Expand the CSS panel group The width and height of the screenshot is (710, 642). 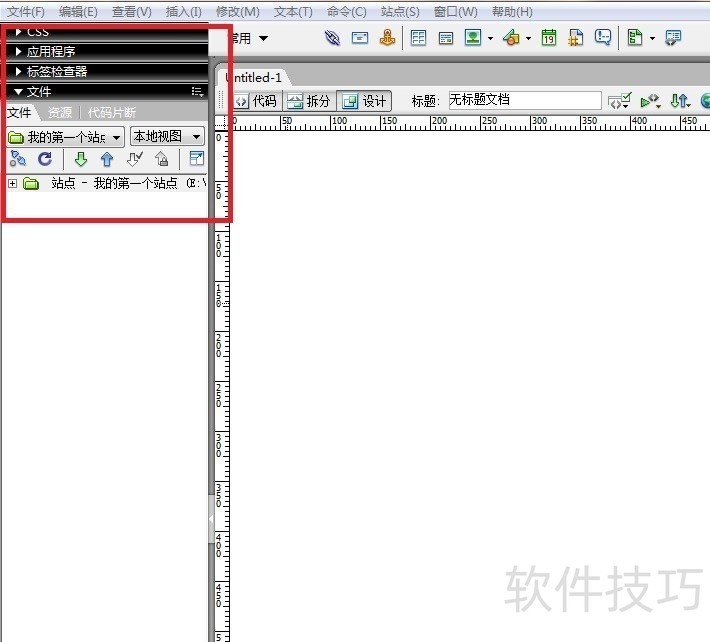[19, 32]
